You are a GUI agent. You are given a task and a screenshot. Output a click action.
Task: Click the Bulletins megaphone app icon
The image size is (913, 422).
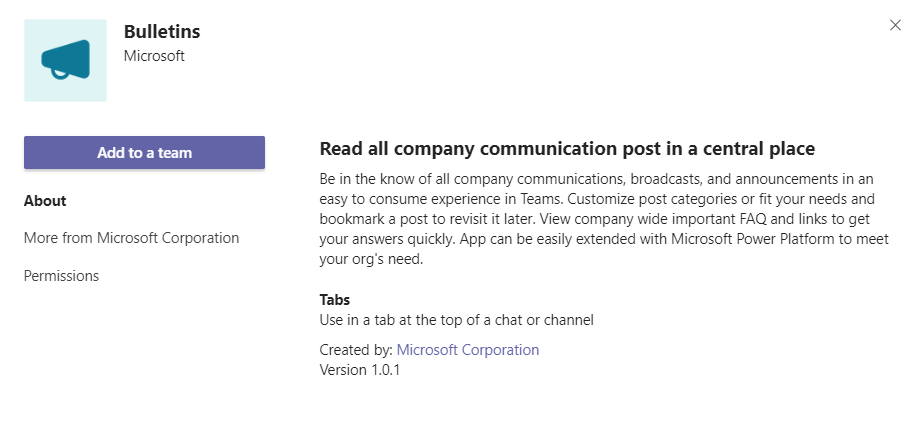pyautogui.click(x=65, y=60)
